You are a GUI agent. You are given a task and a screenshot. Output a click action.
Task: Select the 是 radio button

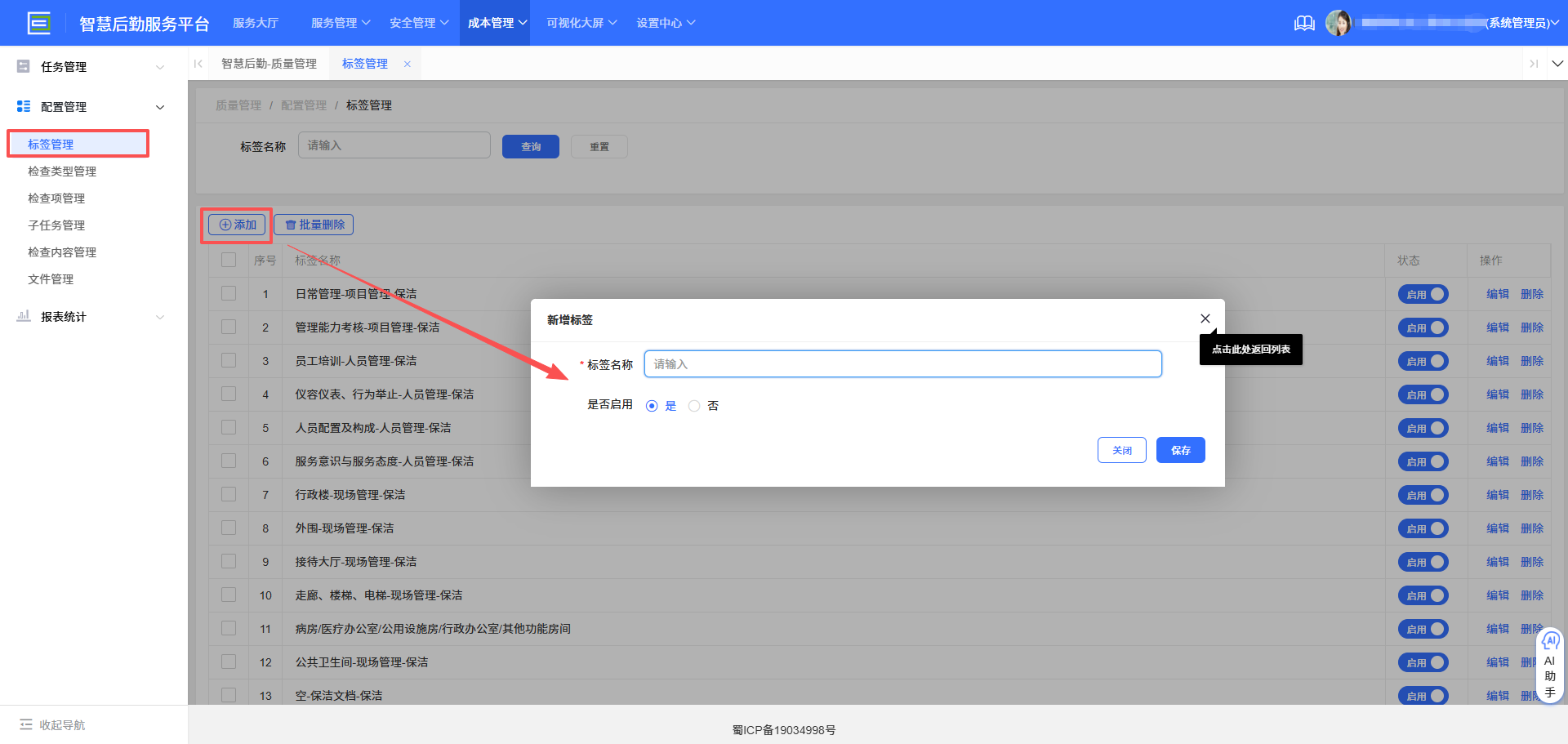point(652,405)
